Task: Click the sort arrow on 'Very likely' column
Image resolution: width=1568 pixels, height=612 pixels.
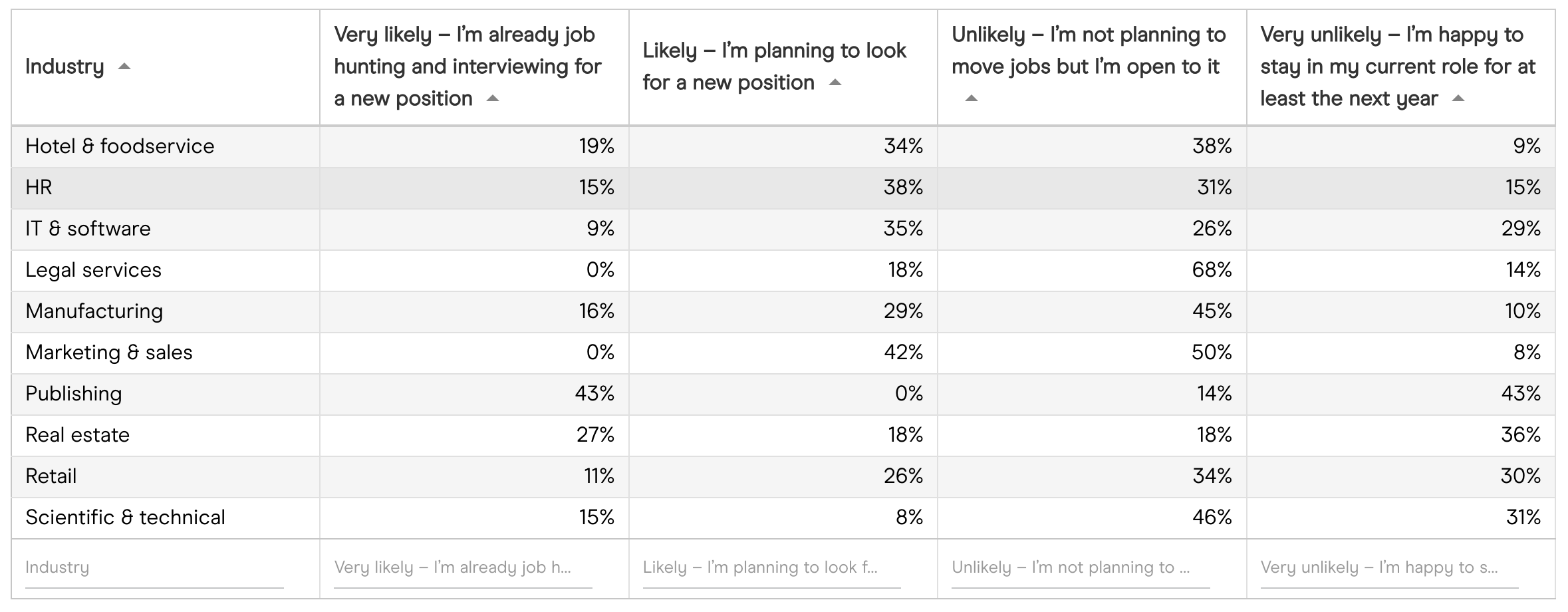Action: pyautogui.click(x=493, y=100)
